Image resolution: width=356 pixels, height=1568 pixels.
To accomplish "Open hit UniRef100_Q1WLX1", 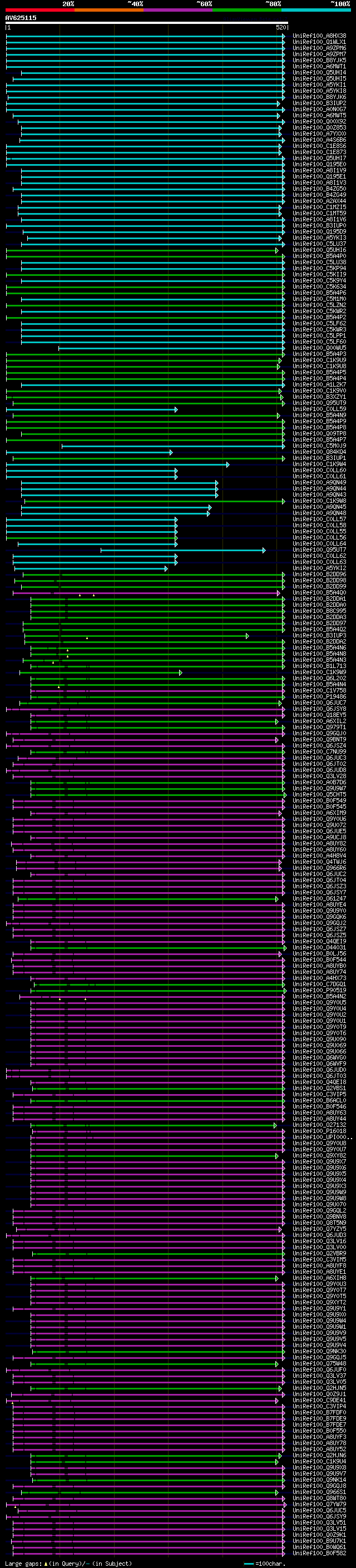I will [x=319, y=42].
